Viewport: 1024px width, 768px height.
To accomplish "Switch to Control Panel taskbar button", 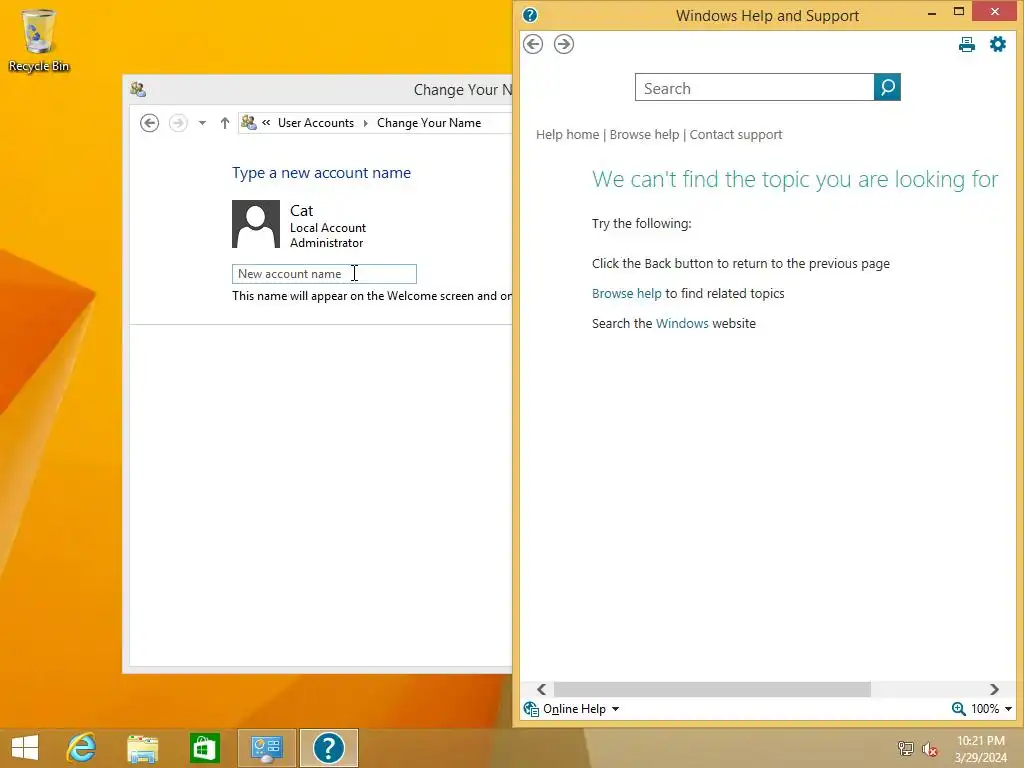I will [x=266, y=748].
